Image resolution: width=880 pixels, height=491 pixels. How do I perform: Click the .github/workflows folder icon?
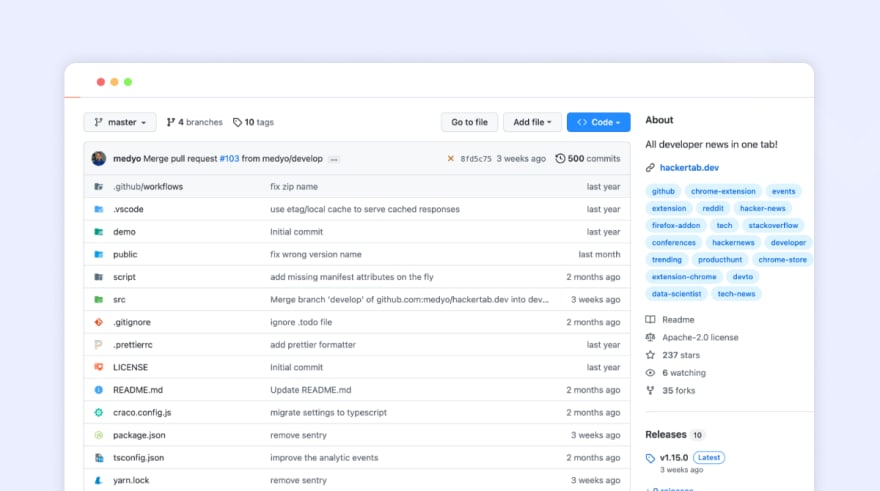pyautogui.click(x=99, y=187)
